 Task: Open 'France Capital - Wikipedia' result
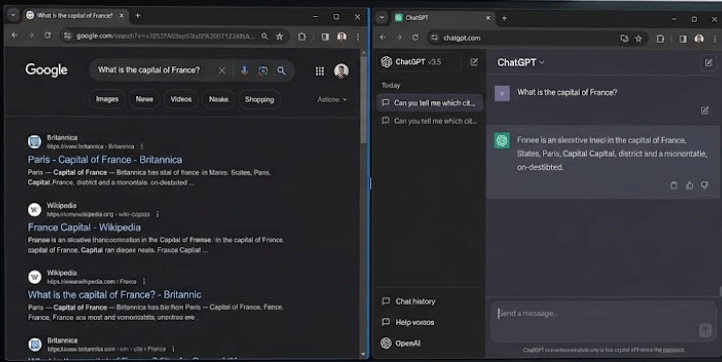pos(84,227)
